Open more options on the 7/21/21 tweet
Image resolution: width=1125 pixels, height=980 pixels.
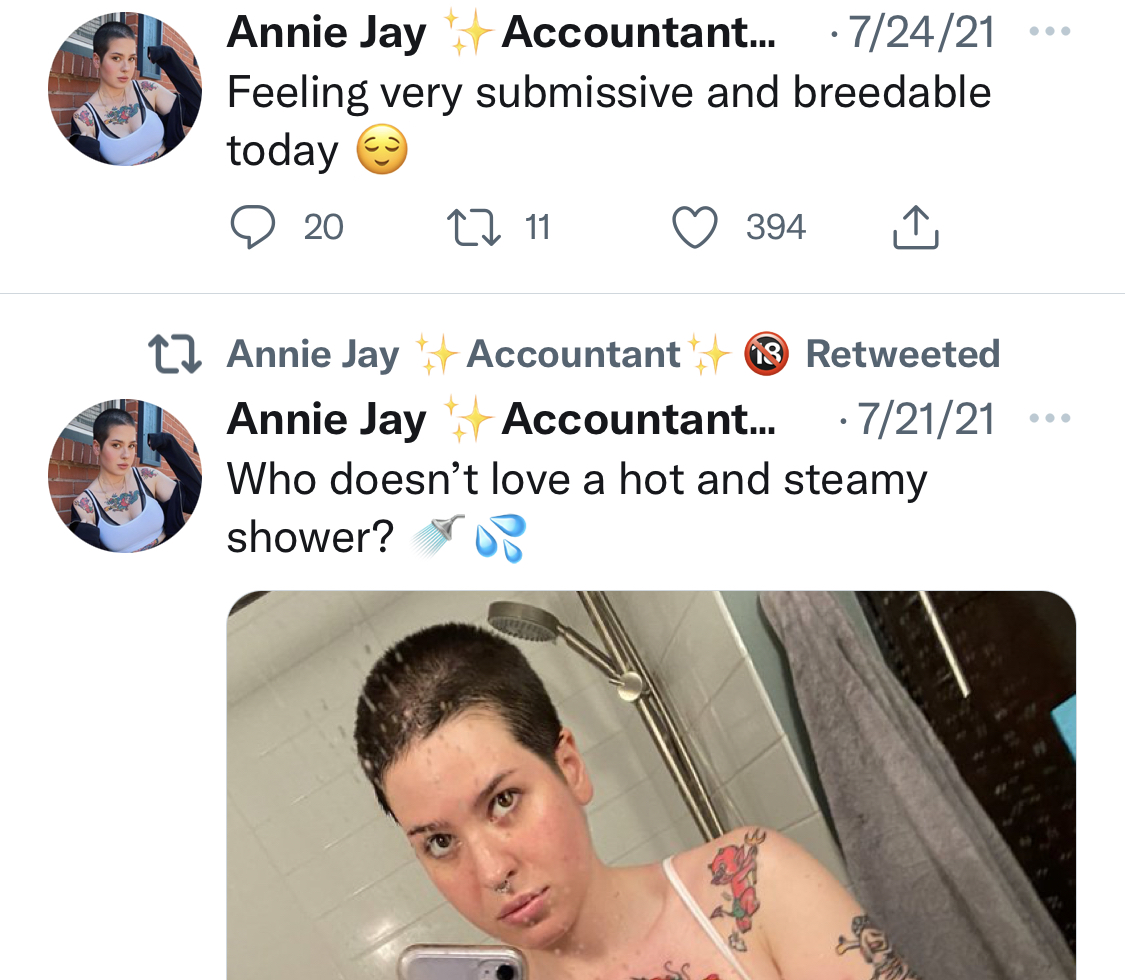point(1050,418)
